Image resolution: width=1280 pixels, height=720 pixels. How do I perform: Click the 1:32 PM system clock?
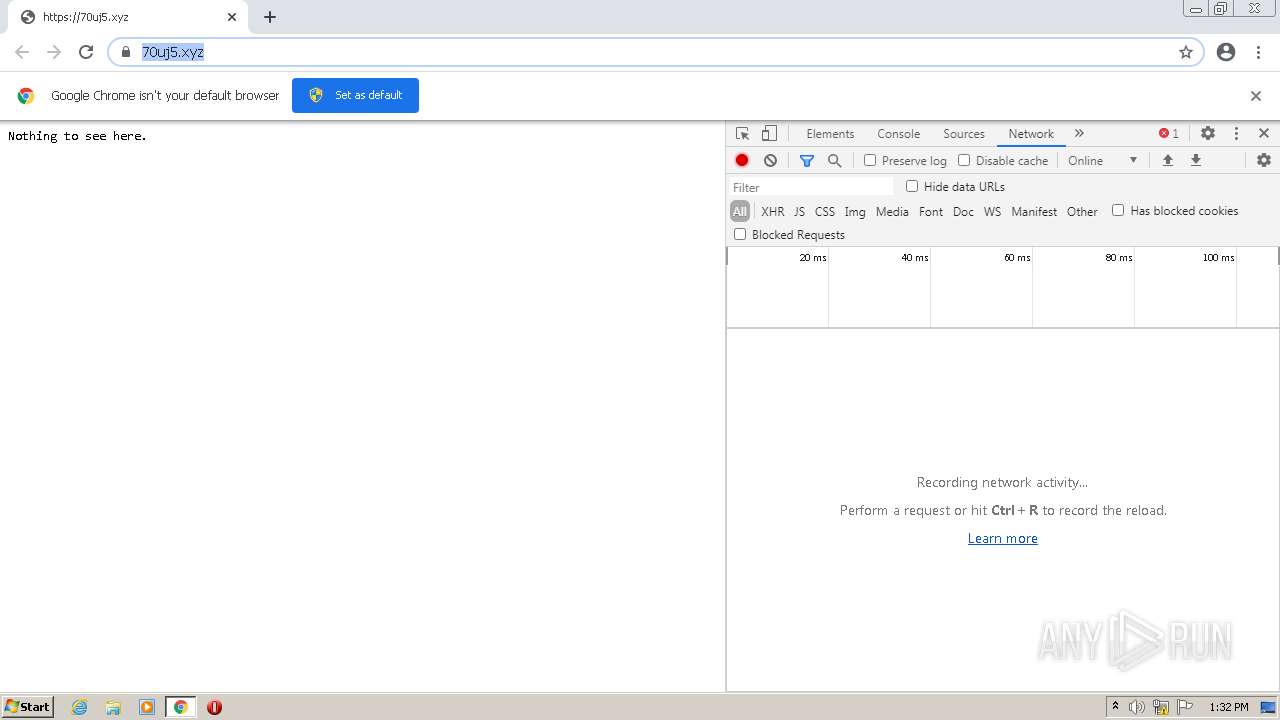1228,707
